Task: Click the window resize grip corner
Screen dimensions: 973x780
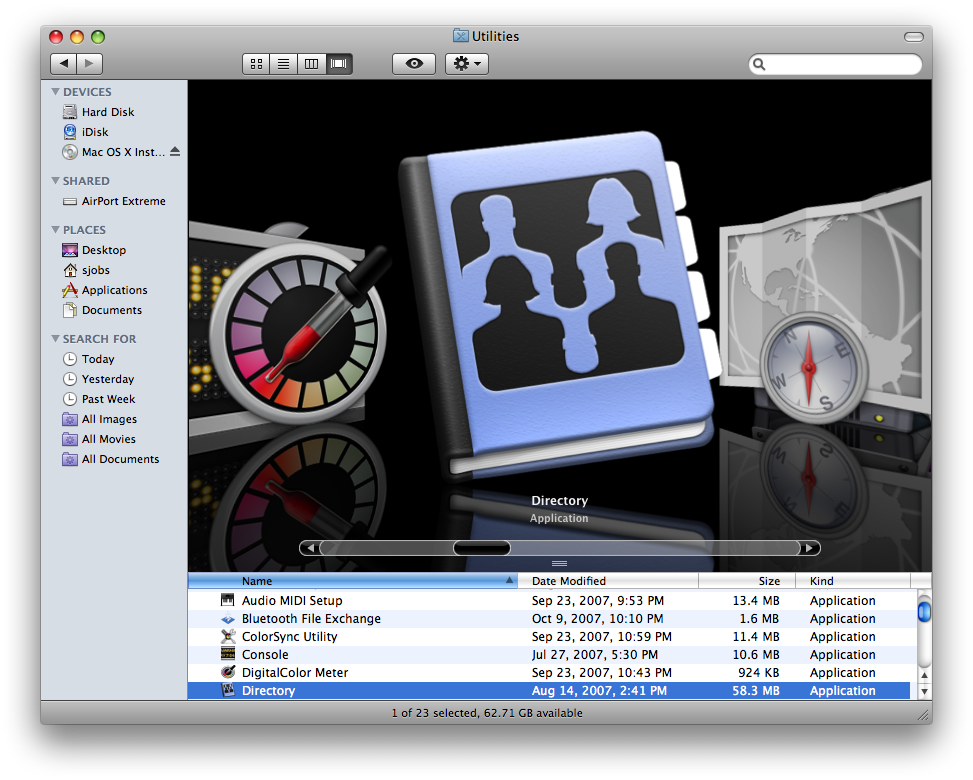Action: point(923,715)
